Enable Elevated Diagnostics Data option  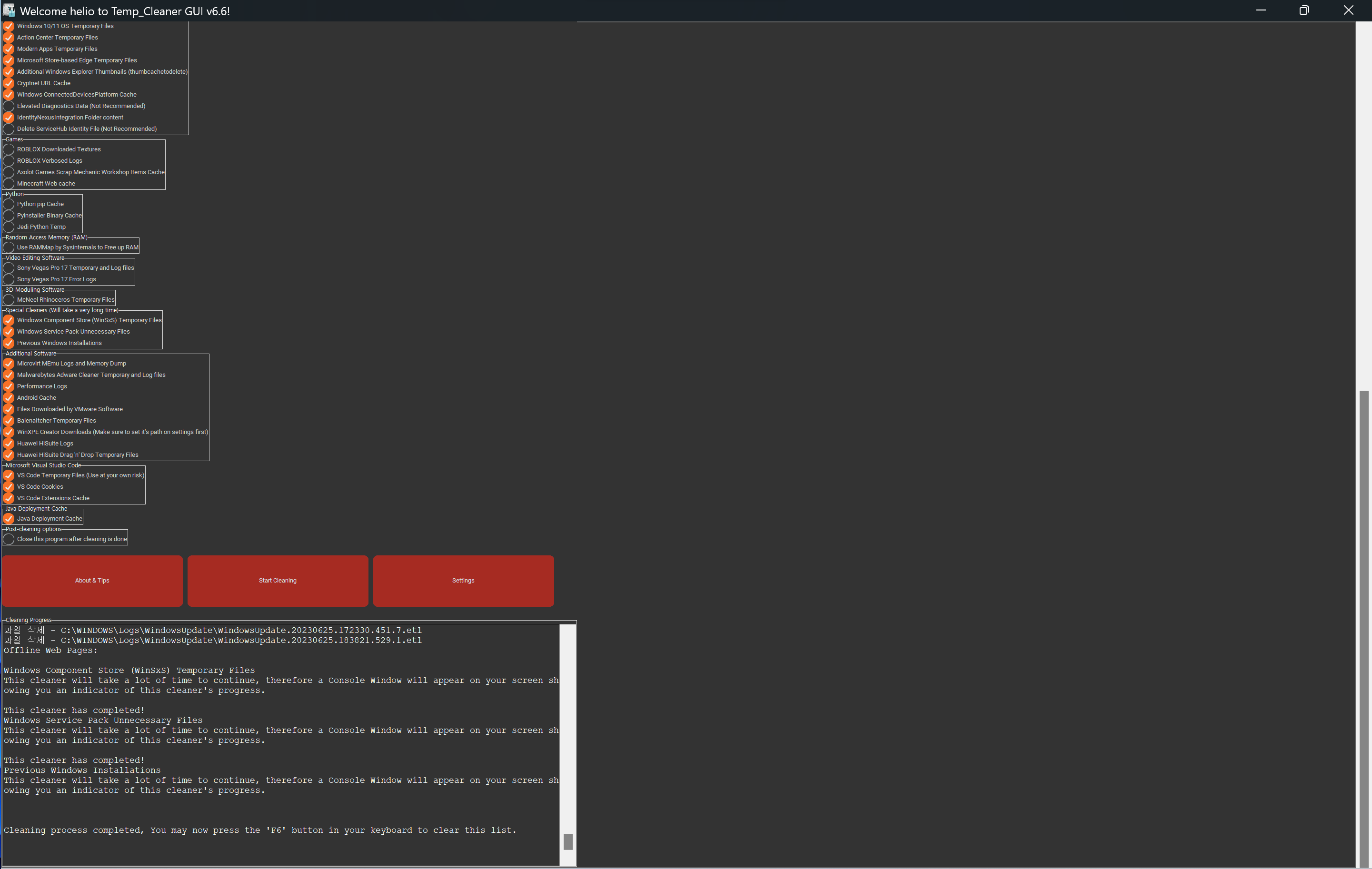[x=9, y=106]
